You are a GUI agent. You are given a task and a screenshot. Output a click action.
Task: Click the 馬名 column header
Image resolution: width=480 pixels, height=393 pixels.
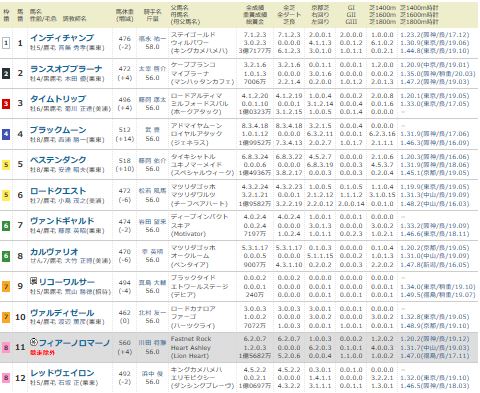35,12
